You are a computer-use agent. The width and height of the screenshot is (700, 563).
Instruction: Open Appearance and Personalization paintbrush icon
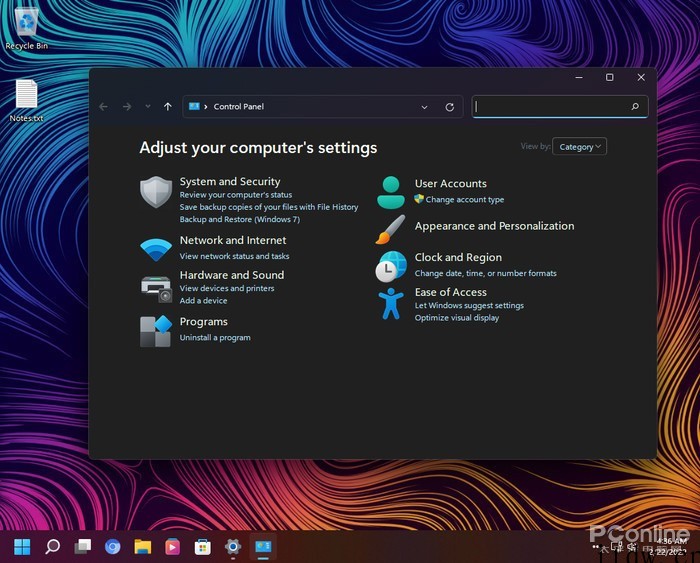point(391,229)
